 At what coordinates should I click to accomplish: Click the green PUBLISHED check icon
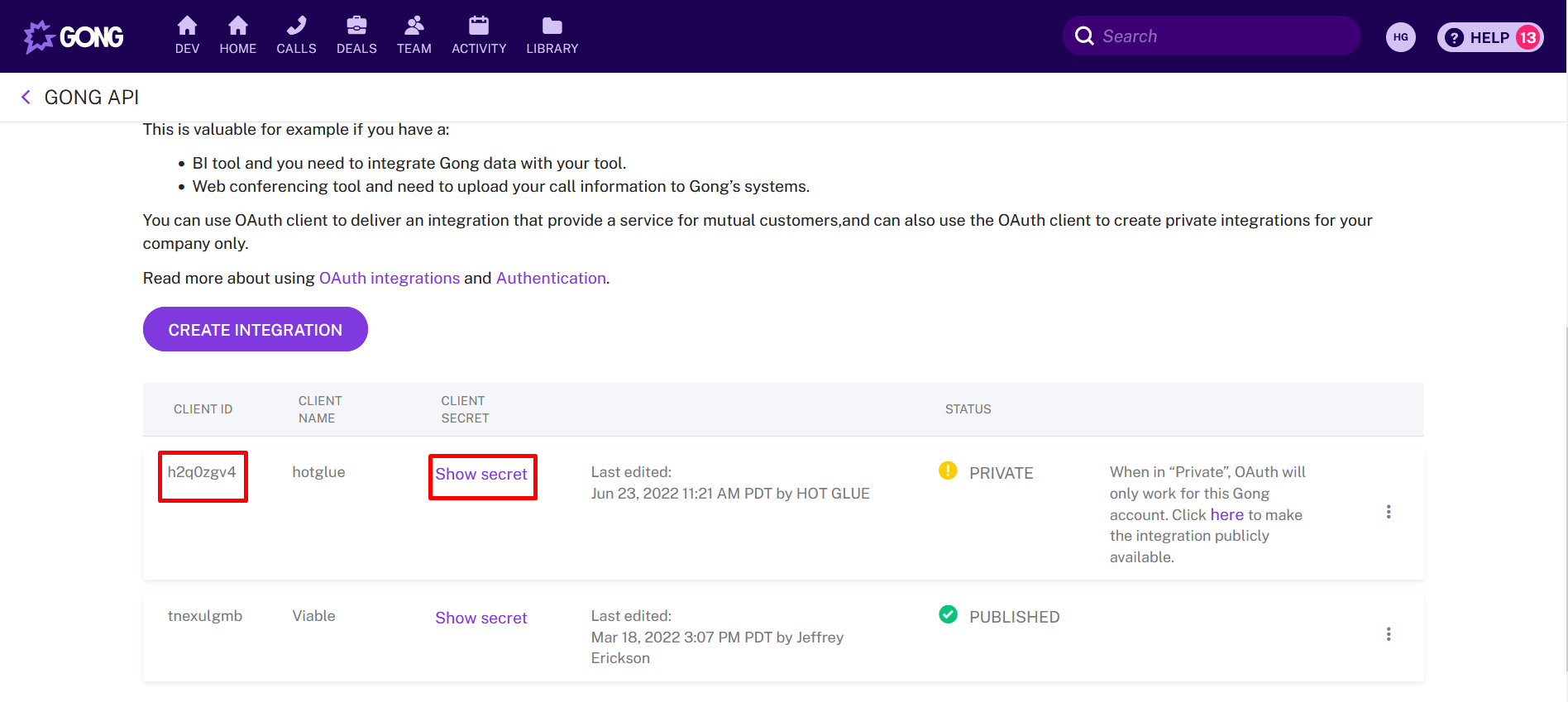[948, 614]
